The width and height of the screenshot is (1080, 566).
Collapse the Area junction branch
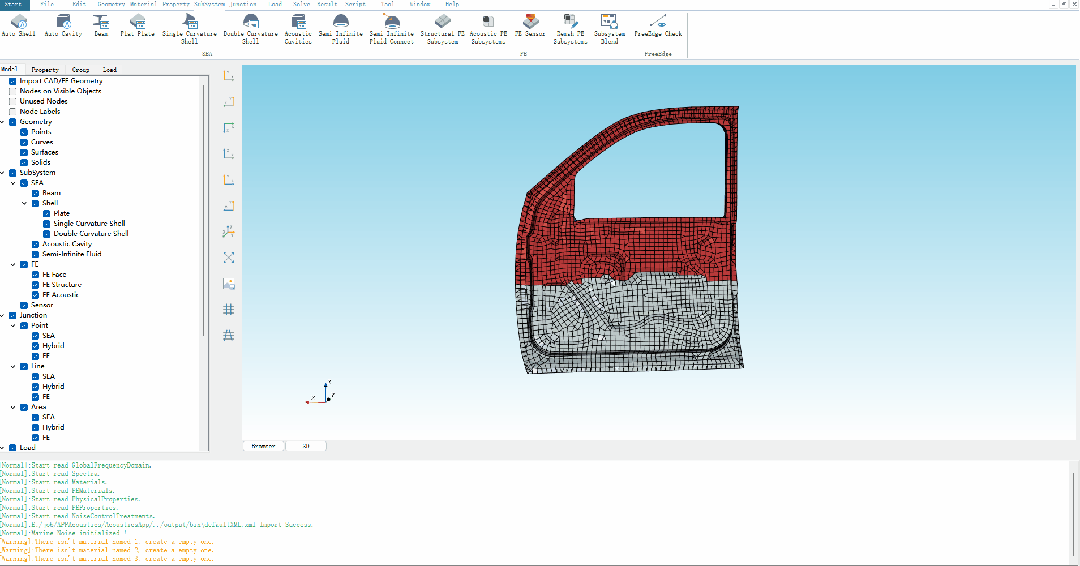coord(13,407)
